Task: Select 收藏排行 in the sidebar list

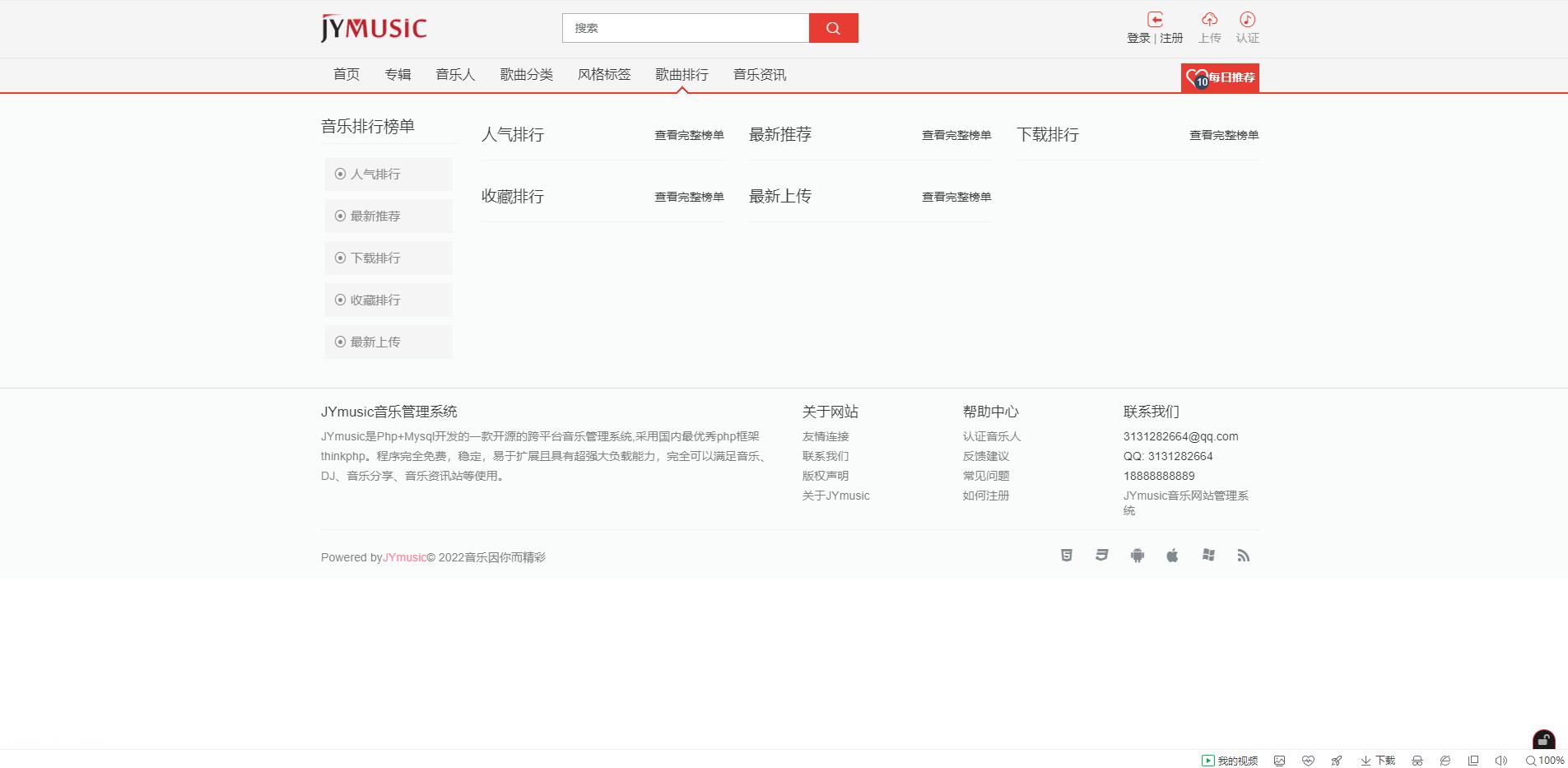Action: 389,300
